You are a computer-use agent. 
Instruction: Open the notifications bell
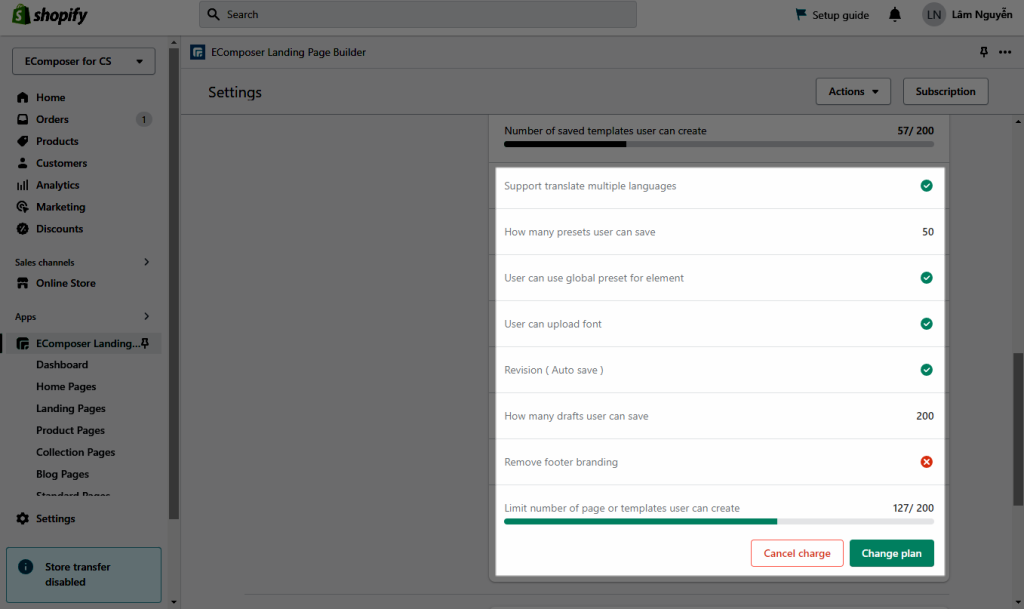(895, 14)
